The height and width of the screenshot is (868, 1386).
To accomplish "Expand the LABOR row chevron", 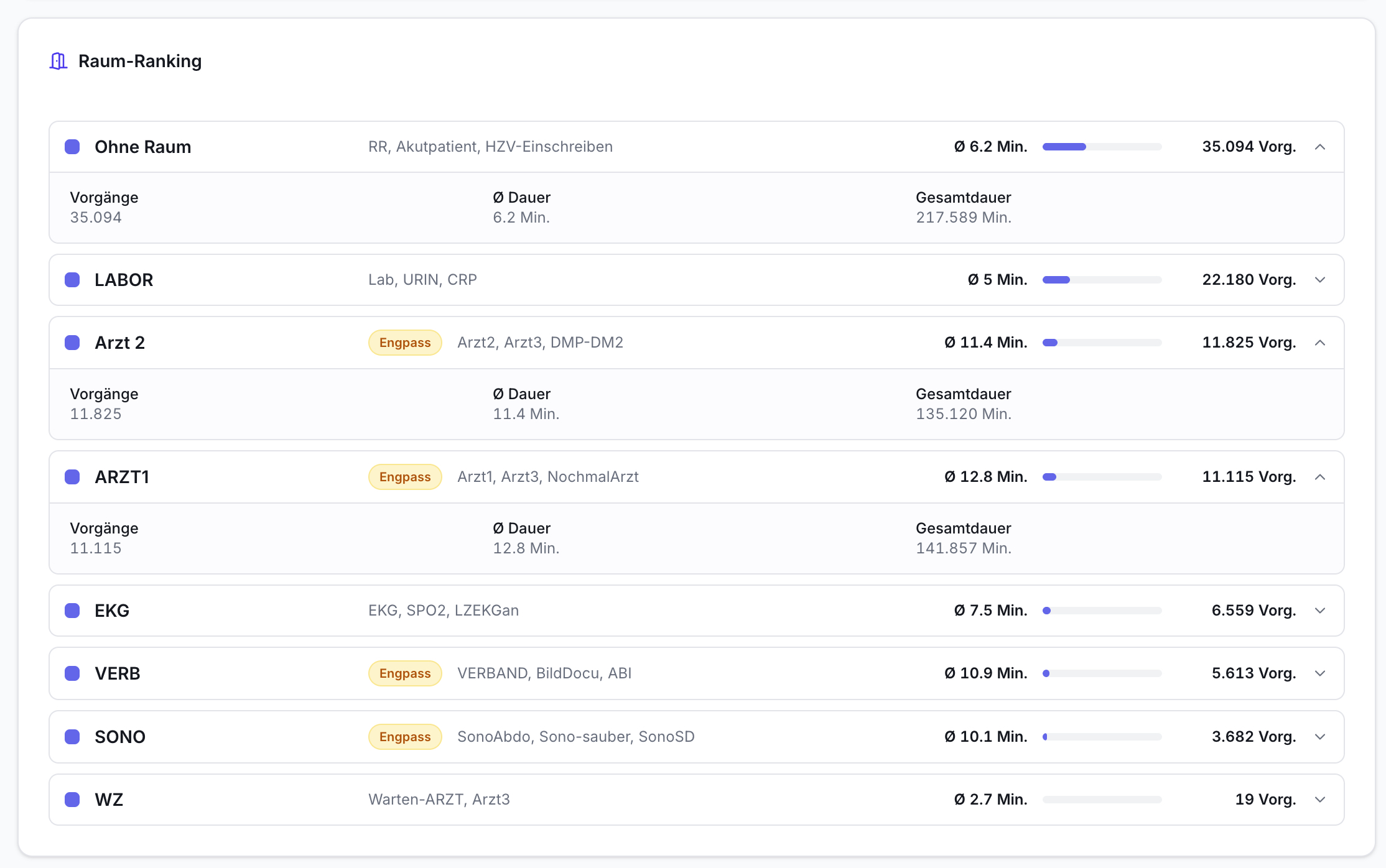I will tap(1320, 280).
